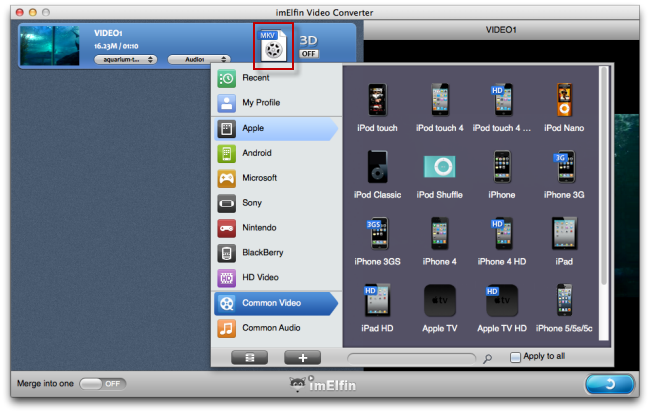Viewport: 650px width, 413px height.
Task: Toggle the 3D OFF switch
Action: pyautogui.click(x=309, y=54)
